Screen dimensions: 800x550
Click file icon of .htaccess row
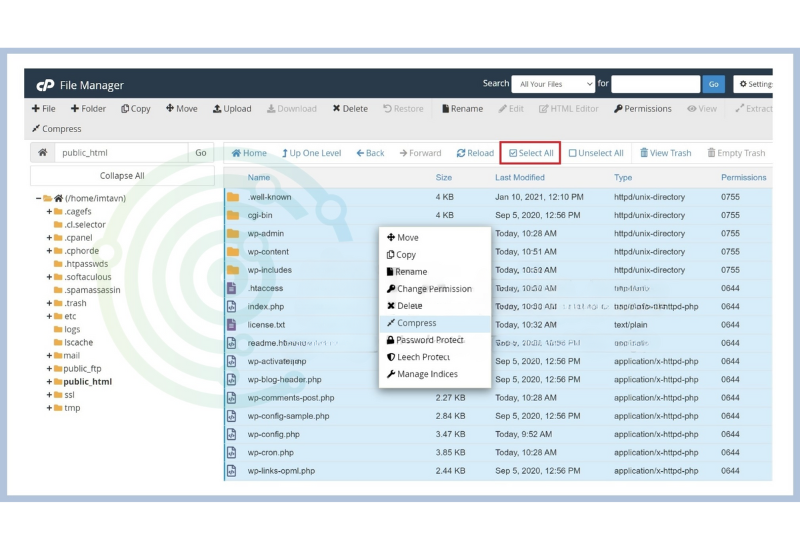pos(232,288)
